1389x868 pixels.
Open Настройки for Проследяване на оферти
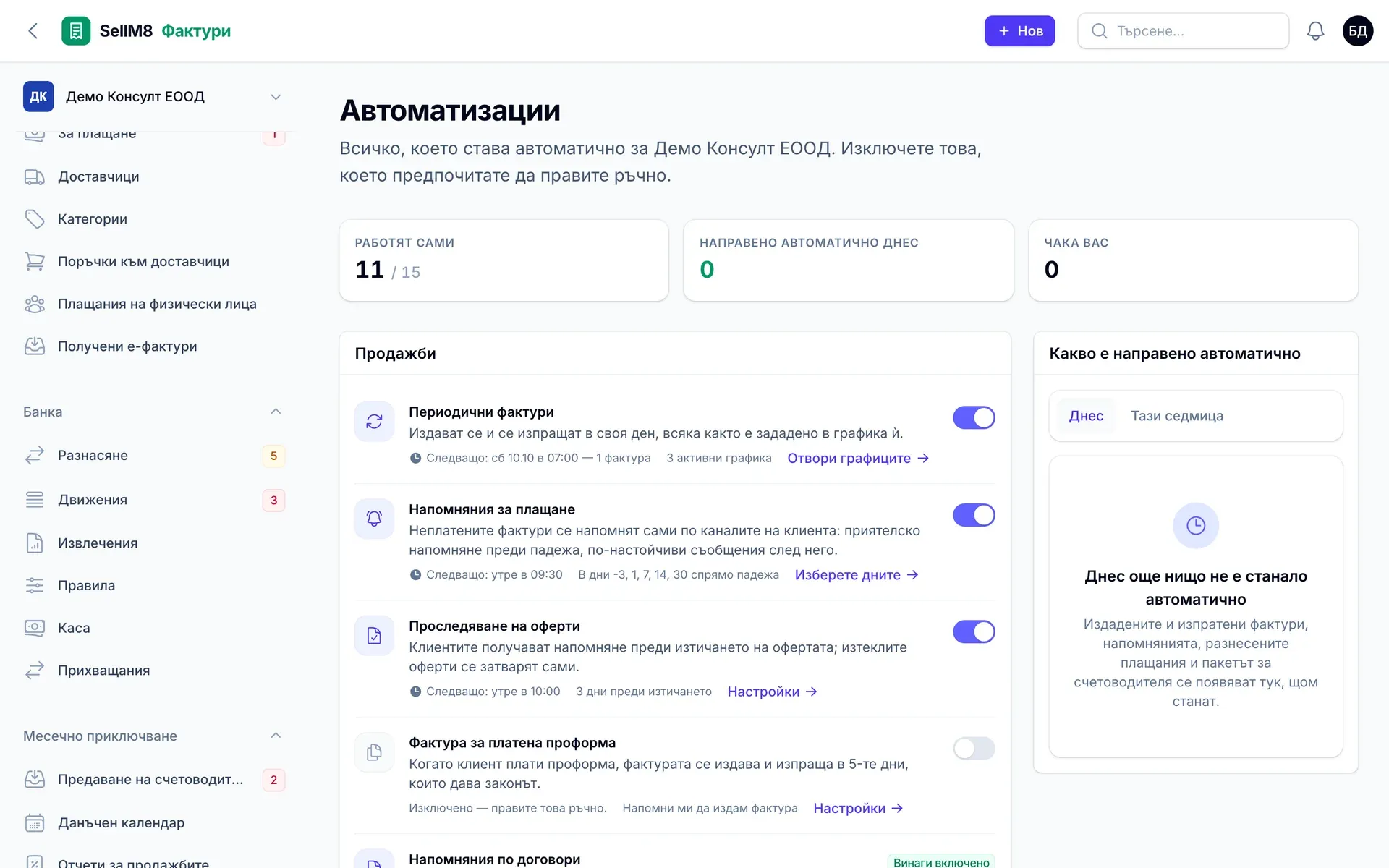(x=772, y=692)
